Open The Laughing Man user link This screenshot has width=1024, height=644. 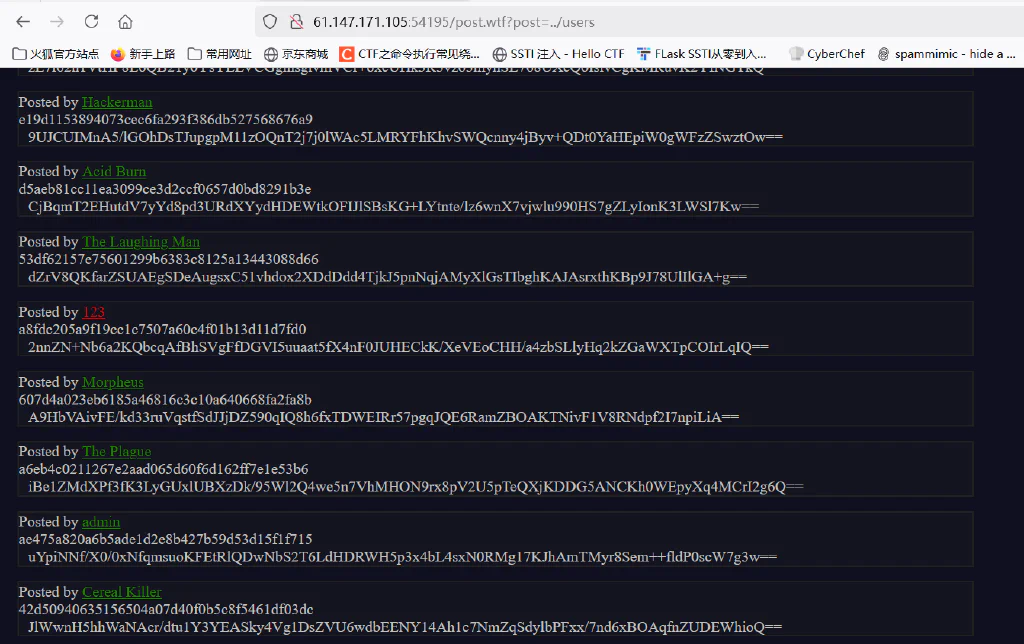[x=141, y=242]
